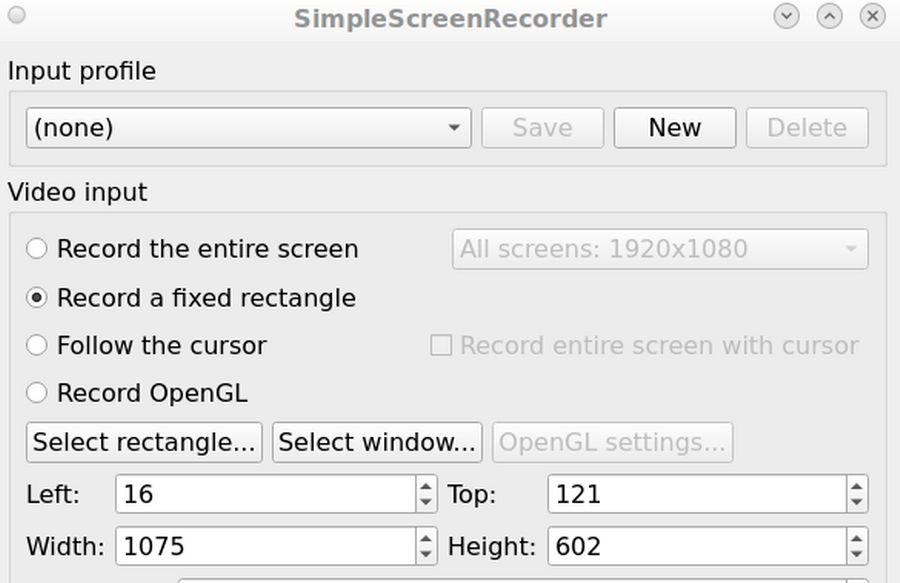This screenshot has height=583, width=900.
Task: Click into the Width input field
Action: pos(265,546)
